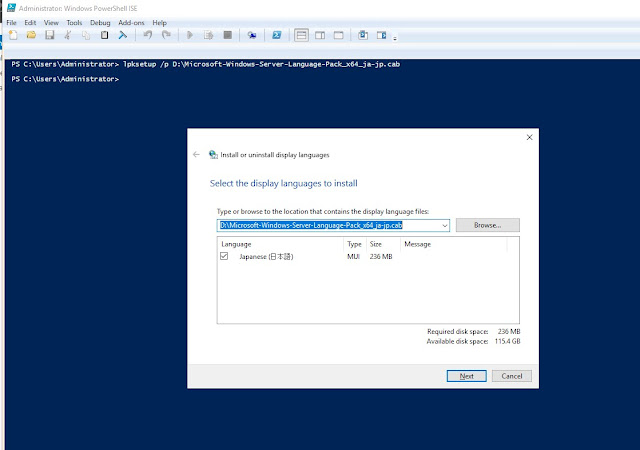
Task: Show Command Add-on pane icon
Action: click(x=381, y=36)
